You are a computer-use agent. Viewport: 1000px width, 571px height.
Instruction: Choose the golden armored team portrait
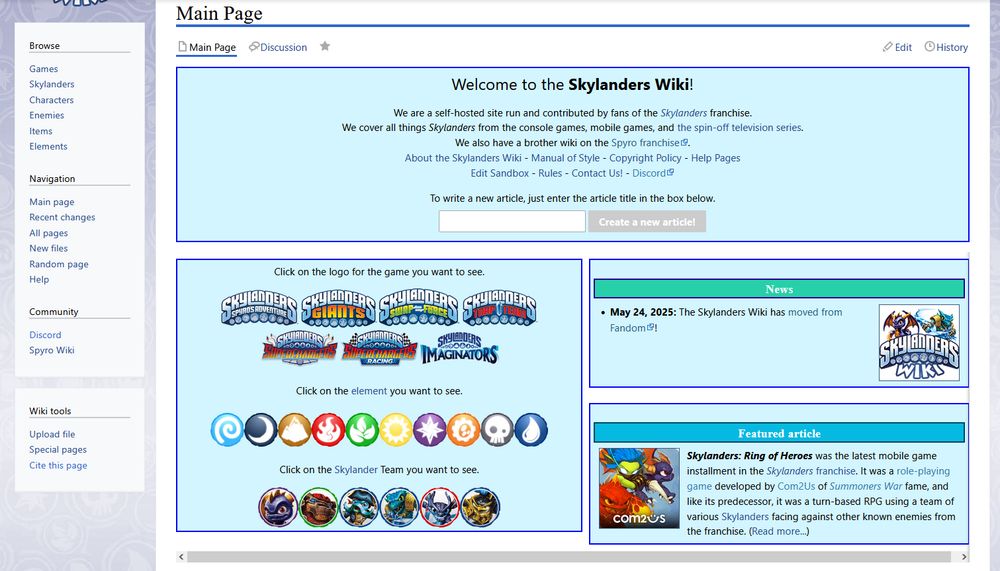point(480,507)
